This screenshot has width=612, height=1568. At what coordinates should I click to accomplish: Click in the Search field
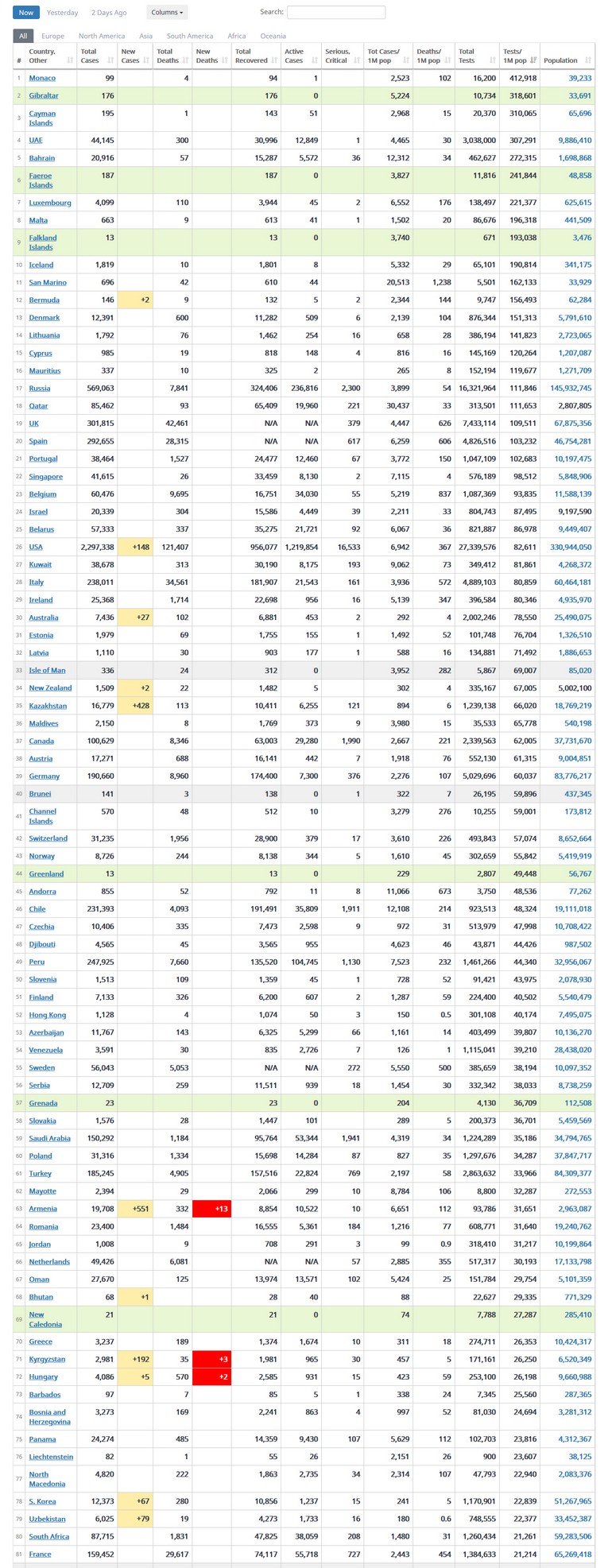pyautogui.click(x=335, y=13)
